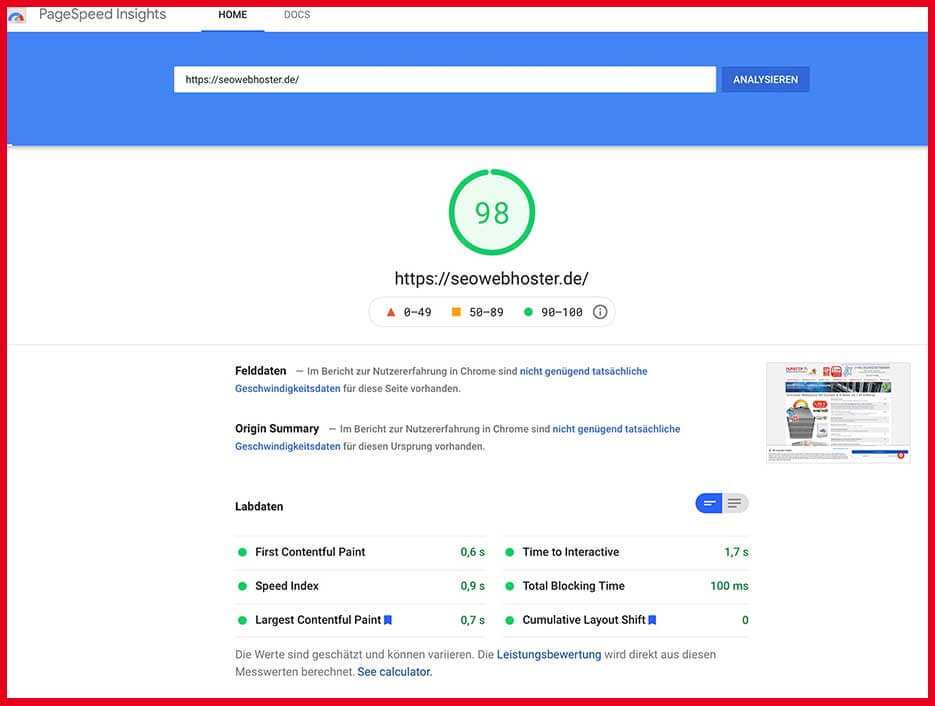Screen dimensions: 935x706
Task: Expand the Origin Summary section
Action: point(277,428)
